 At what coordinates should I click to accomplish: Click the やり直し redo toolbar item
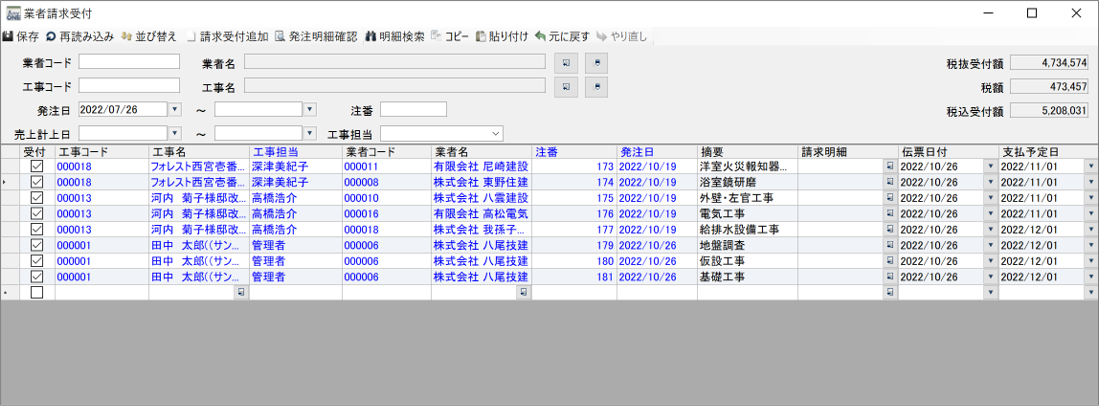622,36
